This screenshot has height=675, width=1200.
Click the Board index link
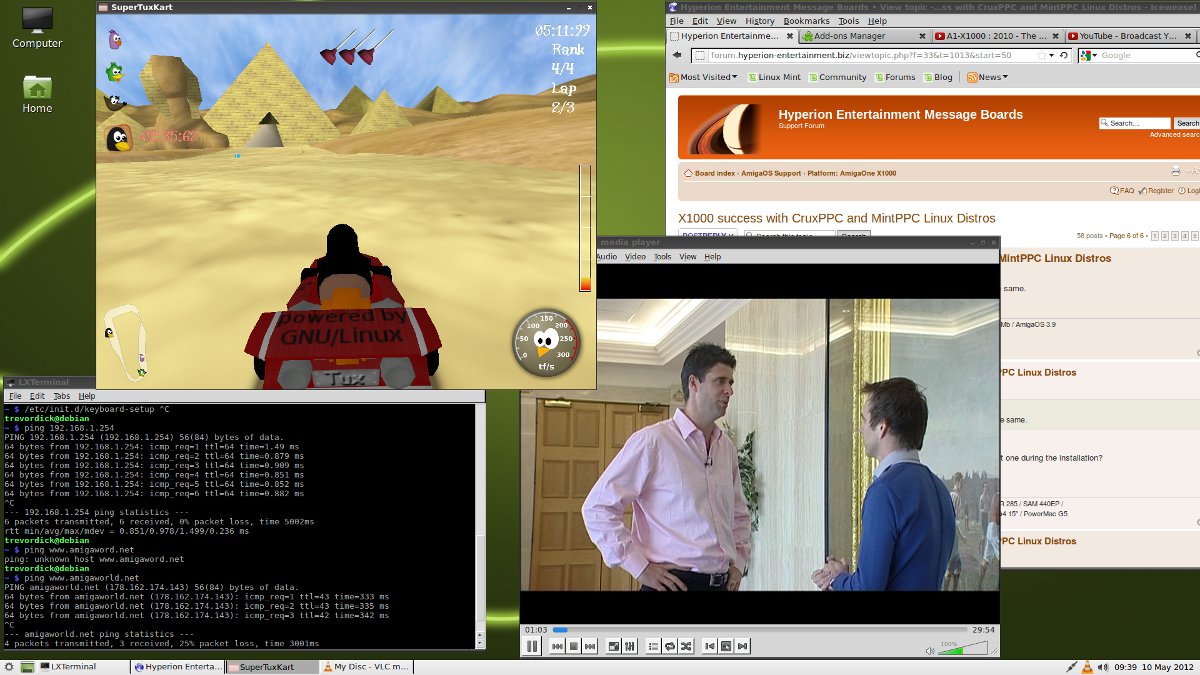pos(714,173)
